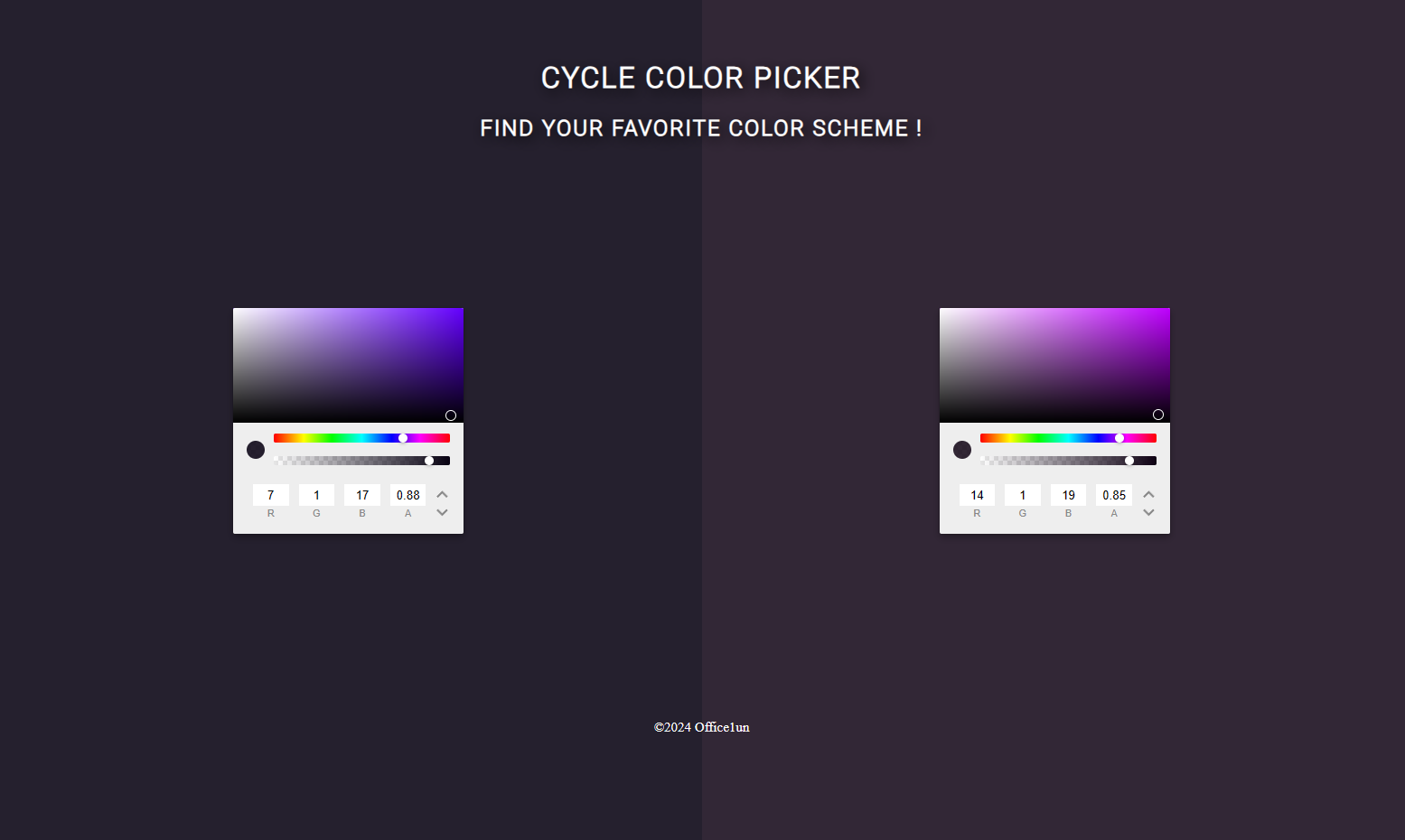The height and width of the screenshot is (840, 1405).
Task: Click the up chevron on right picker
Action: [x=1148, y=494]
